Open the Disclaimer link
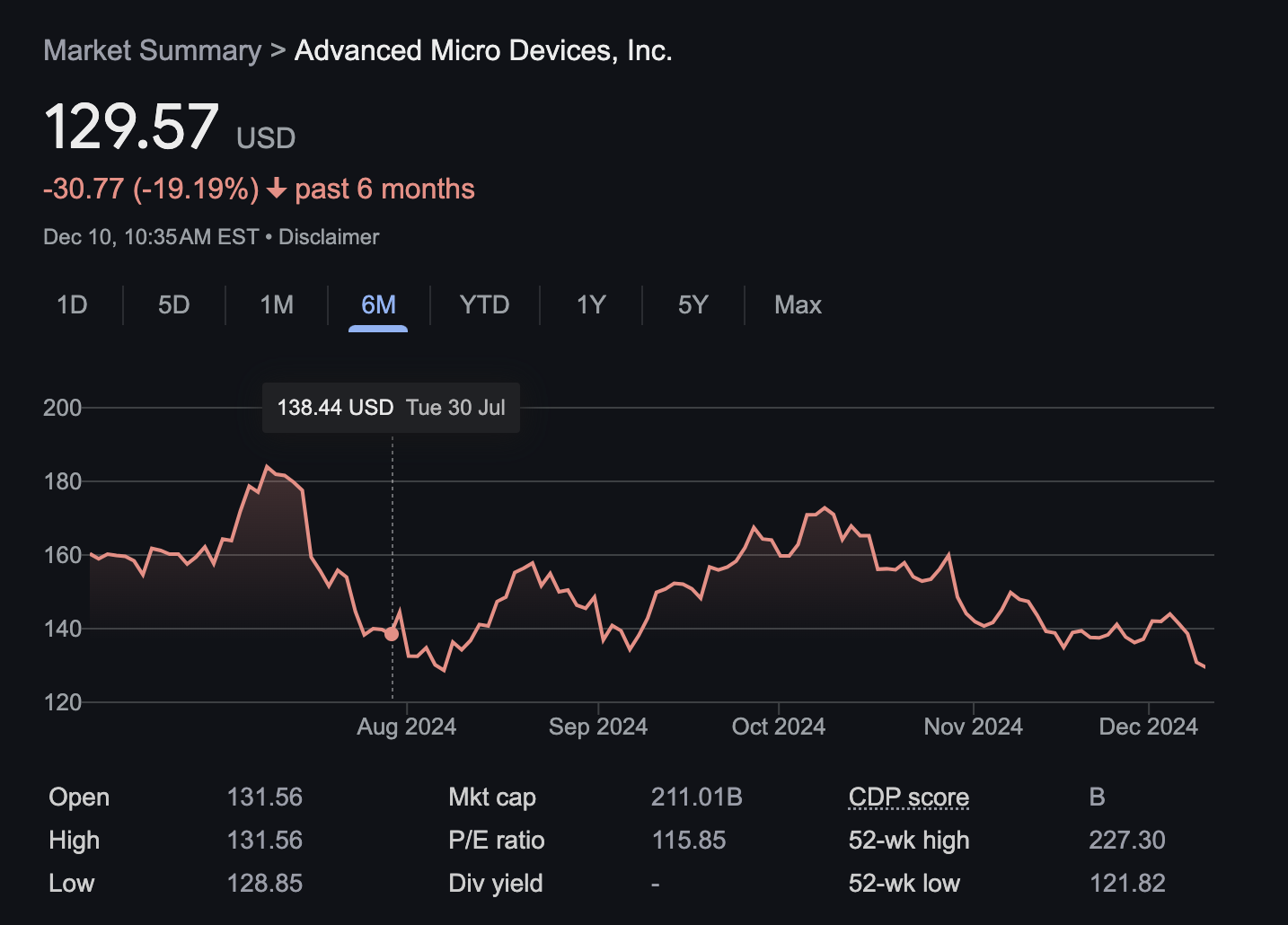The width and height of the screenshot is (1288, 925). (329, 237)
